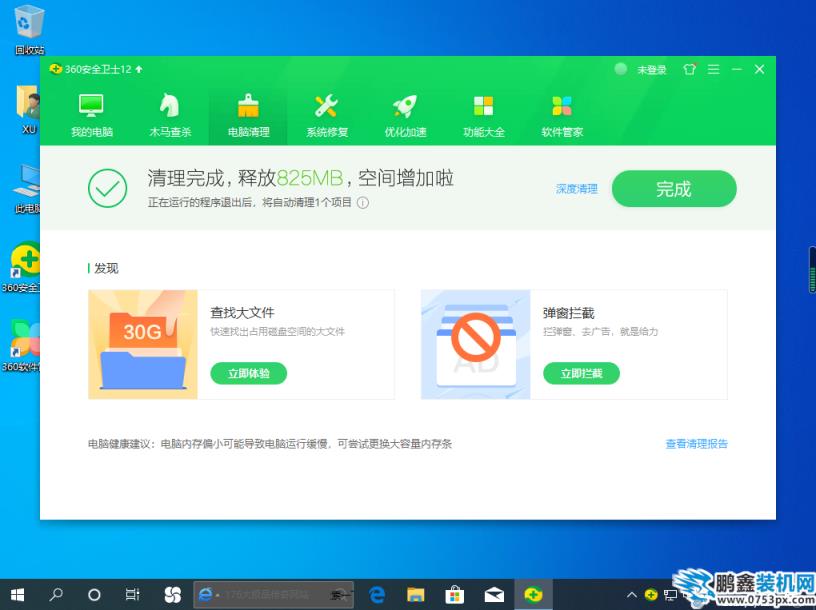Open taskbar search magnifier
The image size is (816, 610).
click(56, 594)
